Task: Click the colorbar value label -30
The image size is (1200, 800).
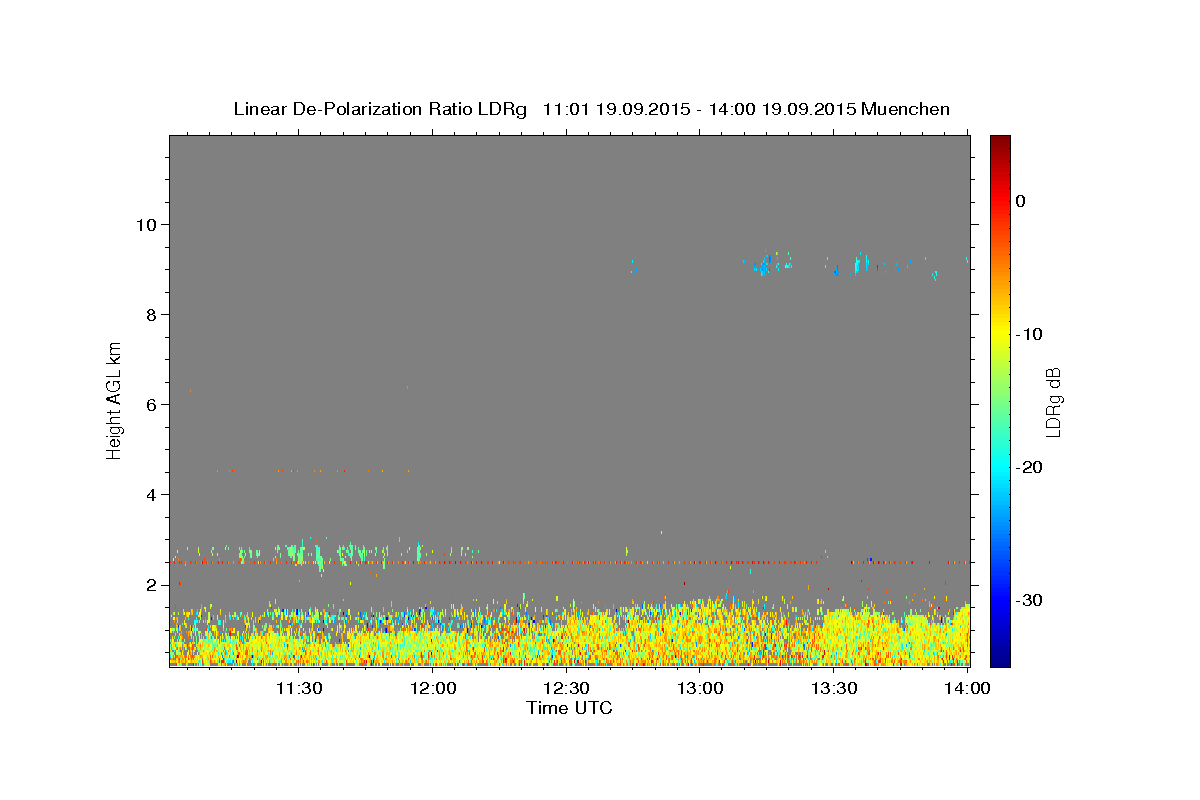Action: coord(1029,600)
